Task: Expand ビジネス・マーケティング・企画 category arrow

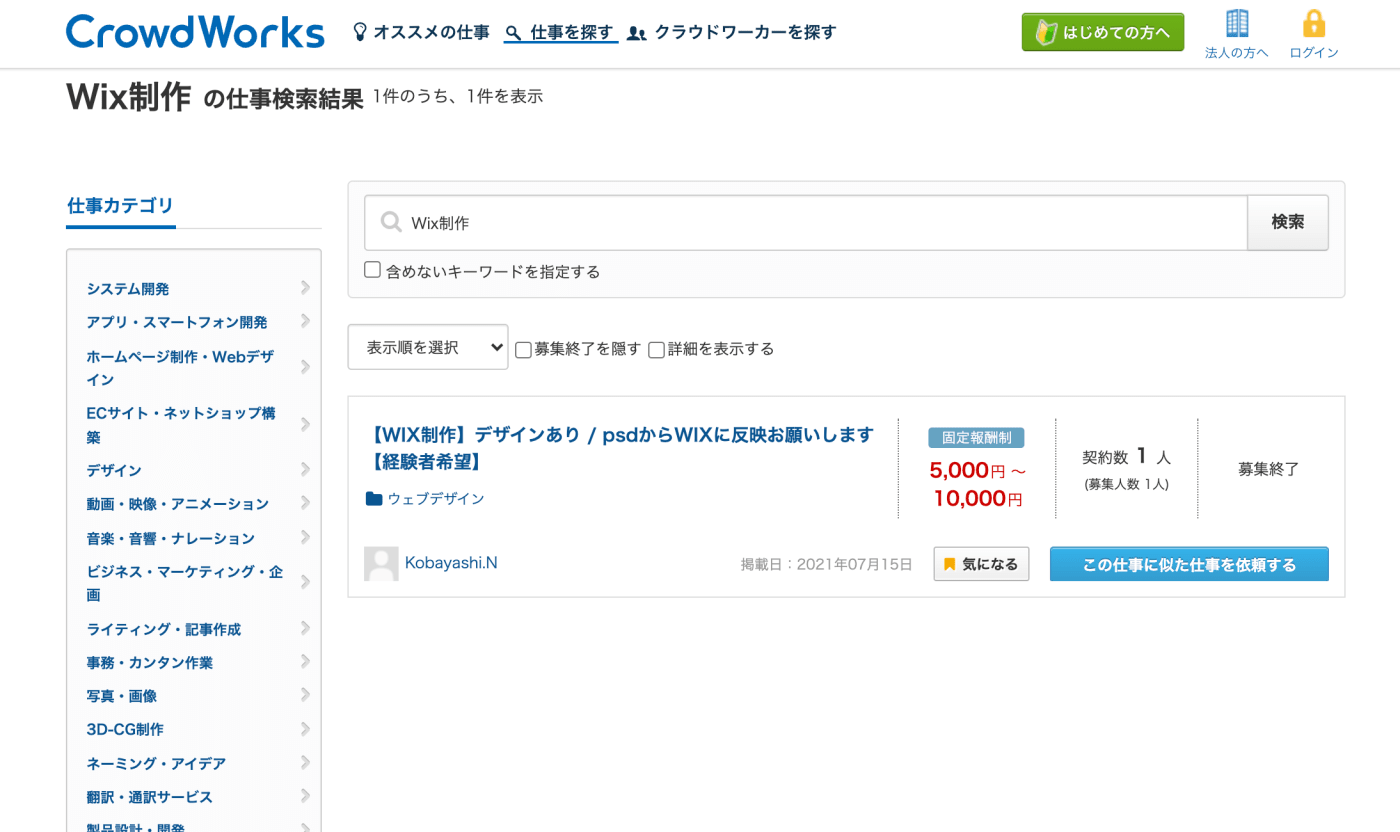Action: (x=305, y=582)
